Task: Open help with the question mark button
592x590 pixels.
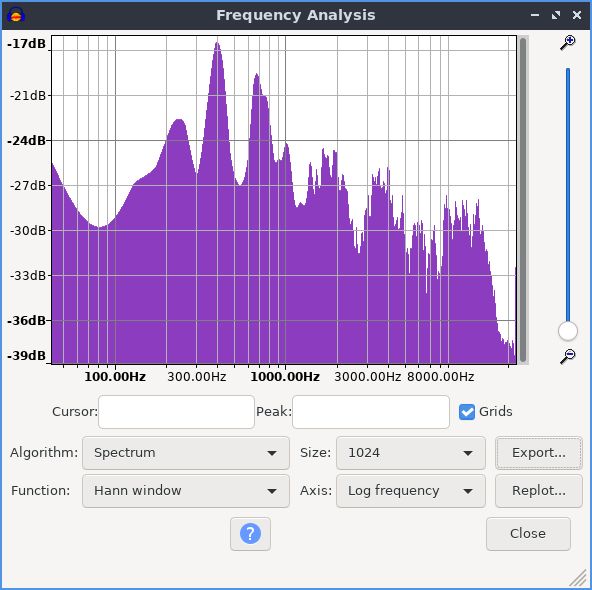Action: 250,534
